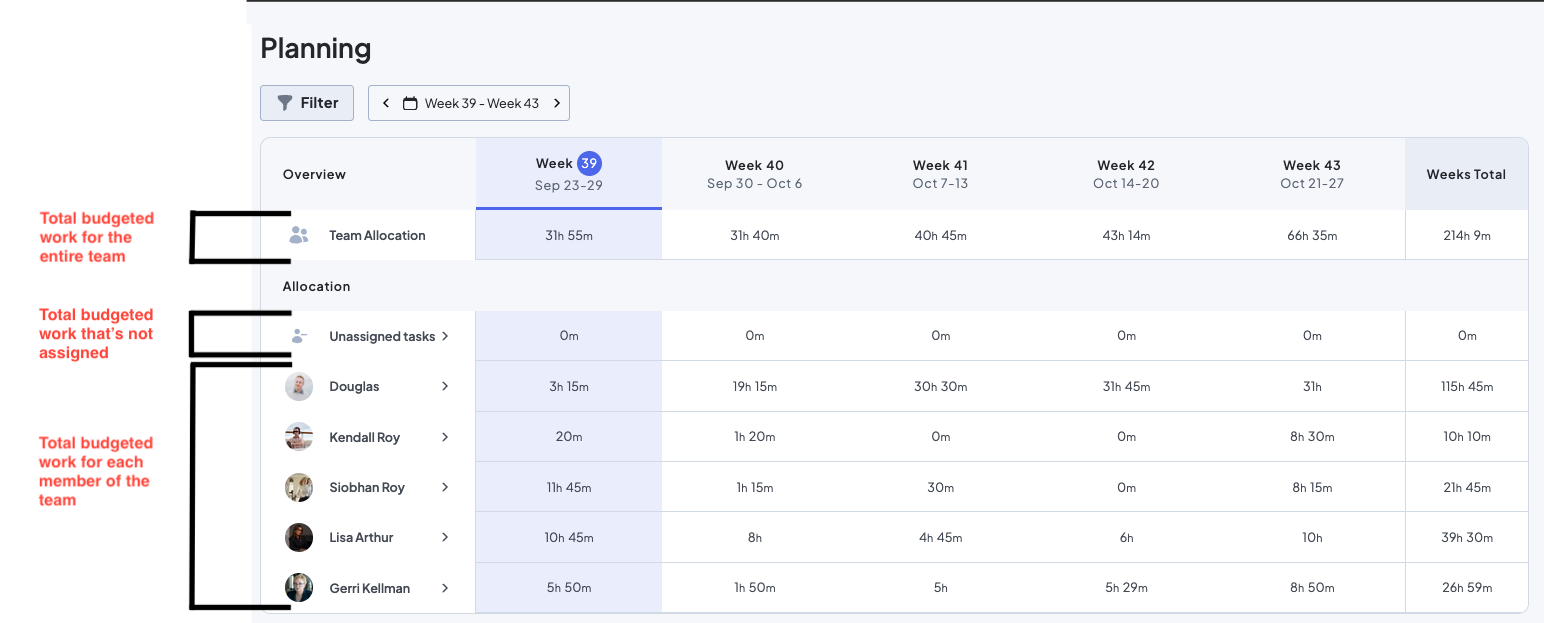Screen dimensions: 1544x623
Task: Click Kendall Roy Week 39 cell 20m
Action: pos(569,437)
